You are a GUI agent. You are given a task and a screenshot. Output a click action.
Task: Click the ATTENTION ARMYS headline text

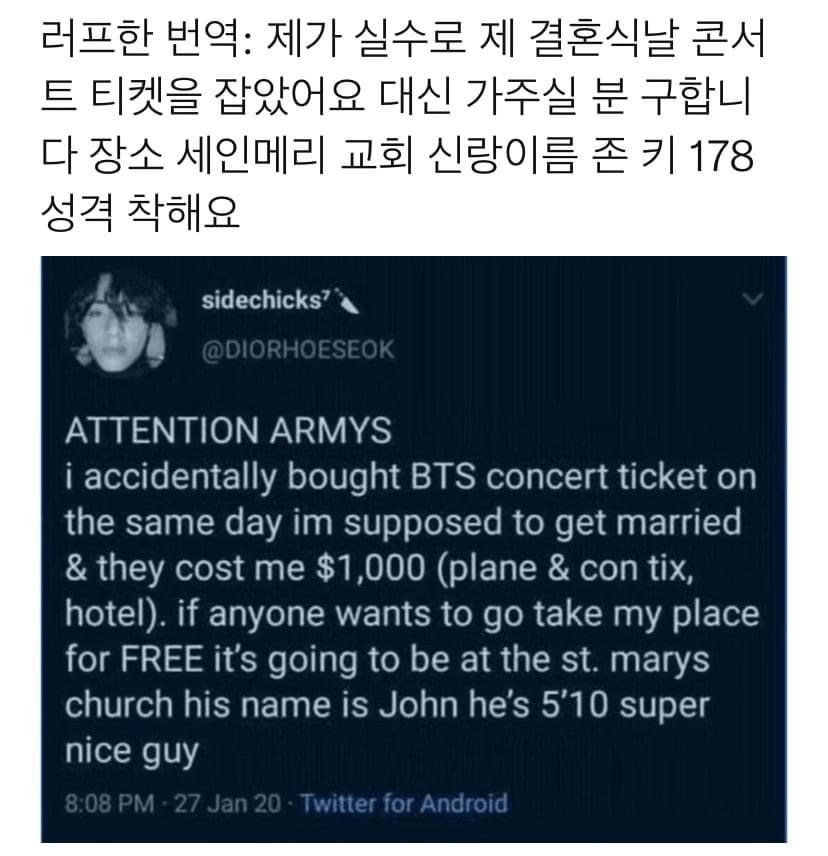click(x=228, y=431)
